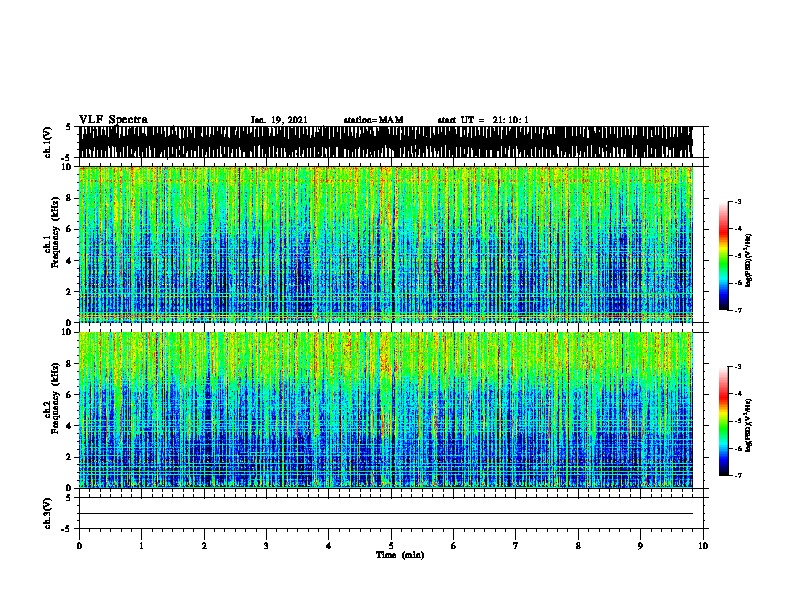Click inside the ch.2 spectrogram panel
The image size is (792, 612).
click(386, 410)
